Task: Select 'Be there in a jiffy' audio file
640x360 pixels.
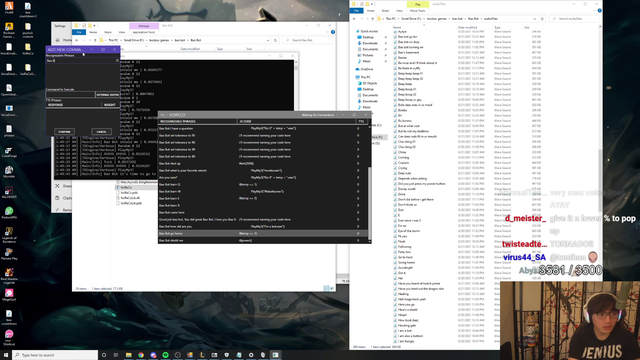Action: click(409, 68)
